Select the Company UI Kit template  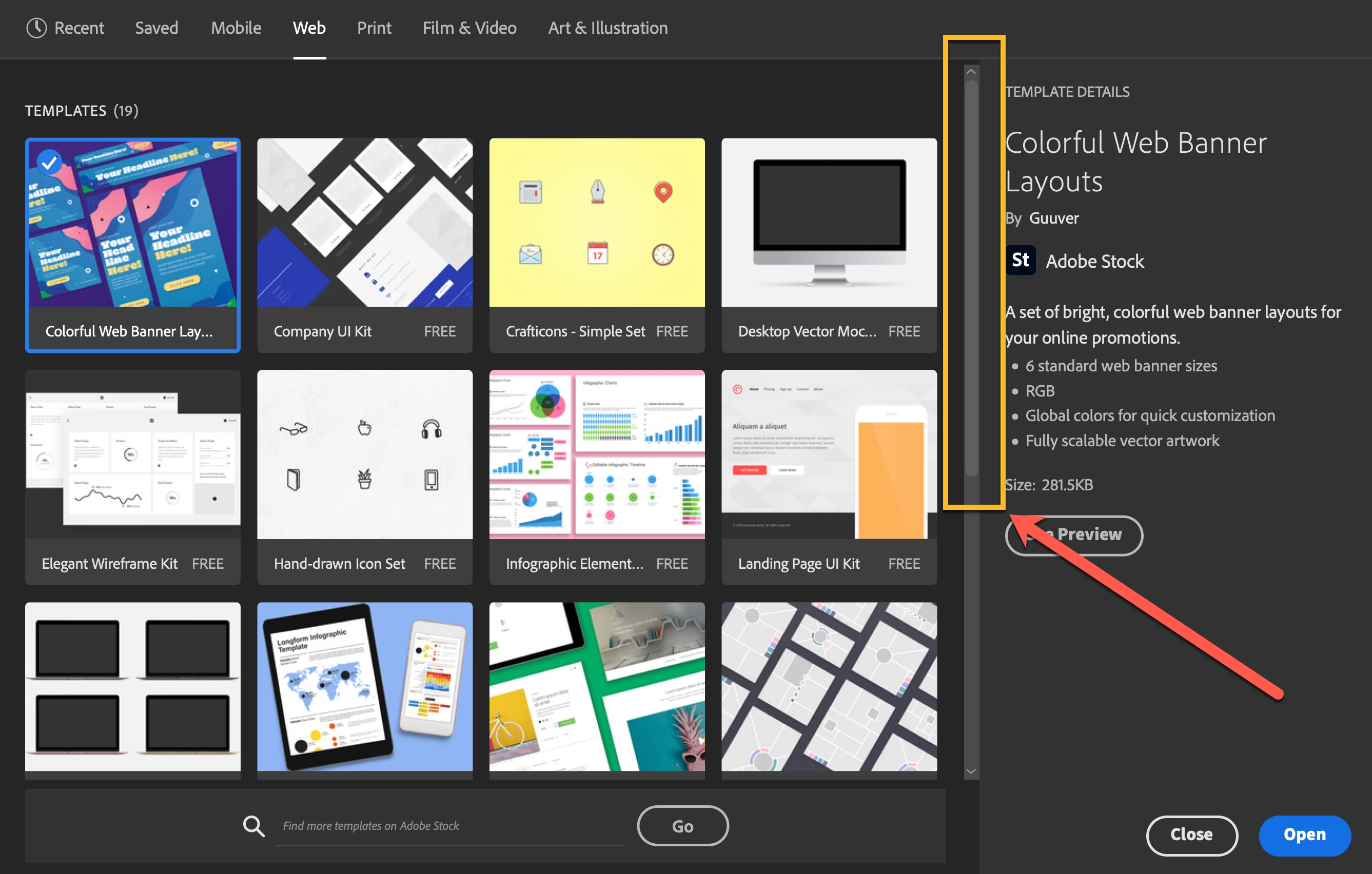click(x=365, y=246)
